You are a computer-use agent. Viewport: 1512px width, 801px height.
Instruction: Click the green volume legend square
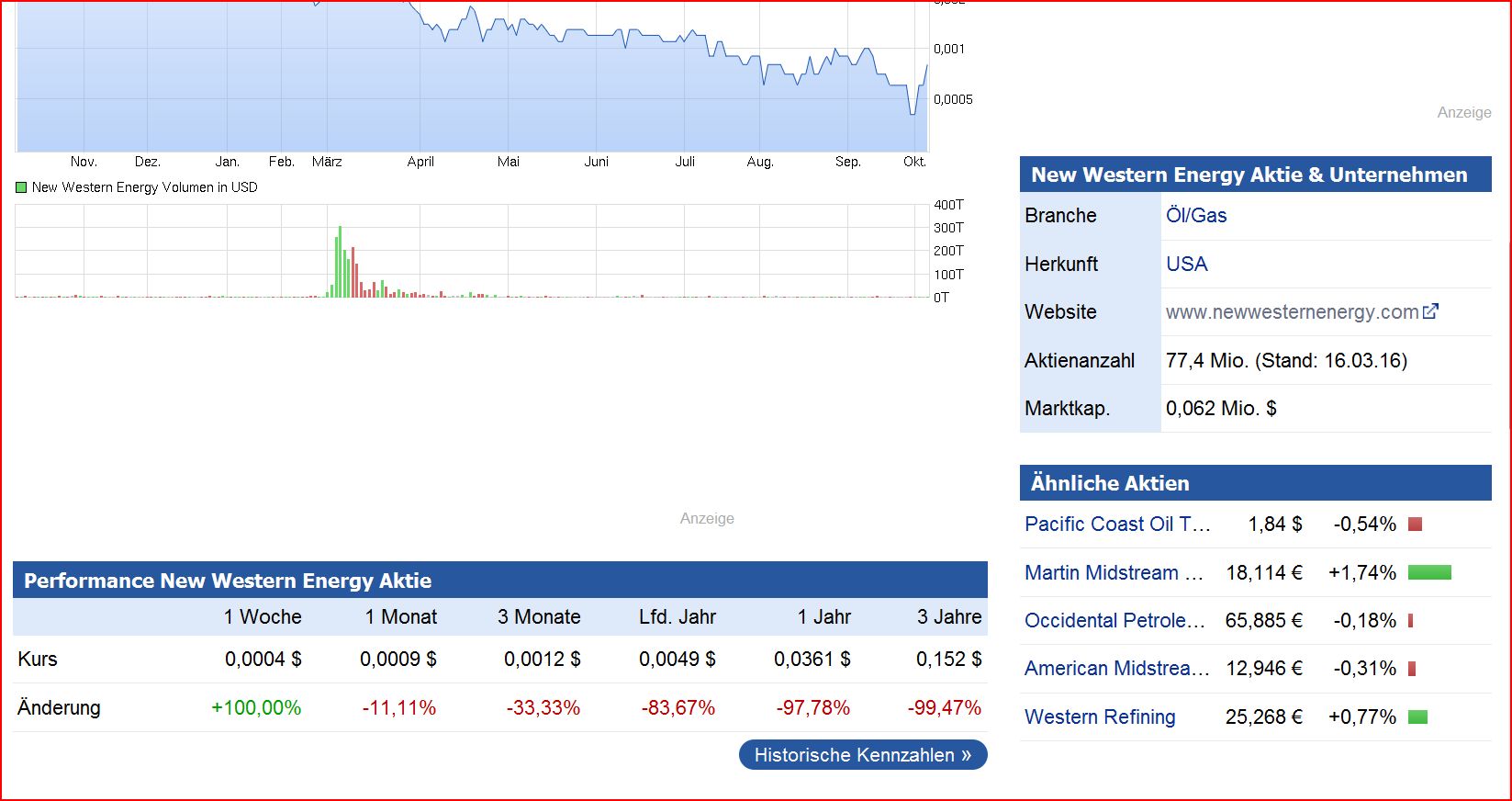pyautogui.click(x=21, y=187)
